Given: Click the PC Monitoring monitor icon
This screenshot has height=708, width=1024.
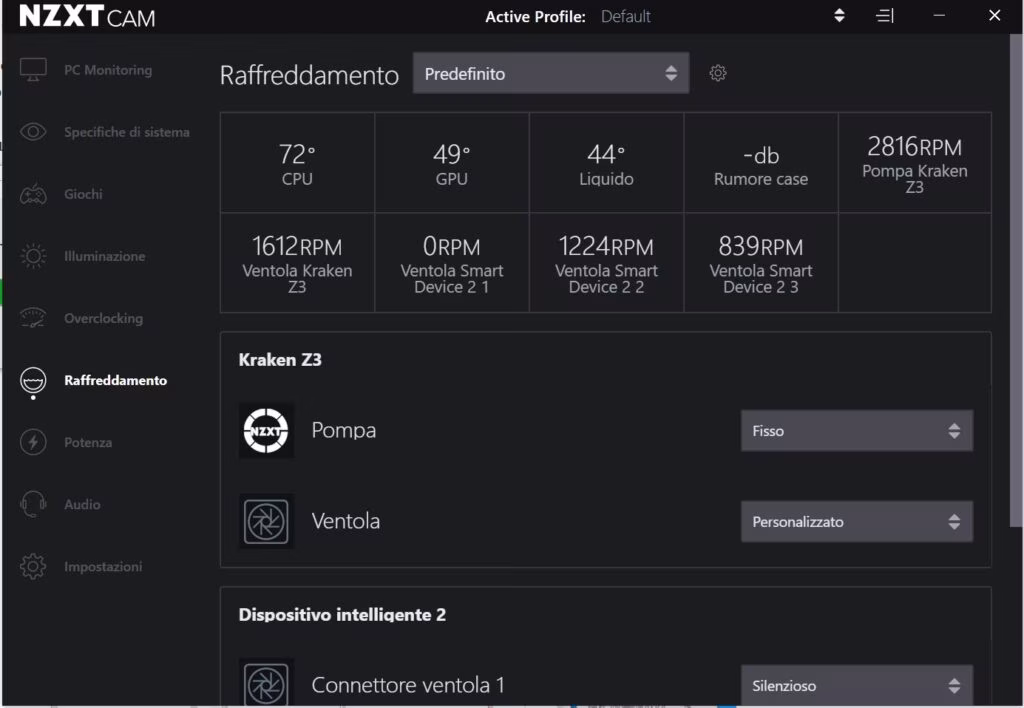Looking at the screenshot, I should [x=33, y=70].
